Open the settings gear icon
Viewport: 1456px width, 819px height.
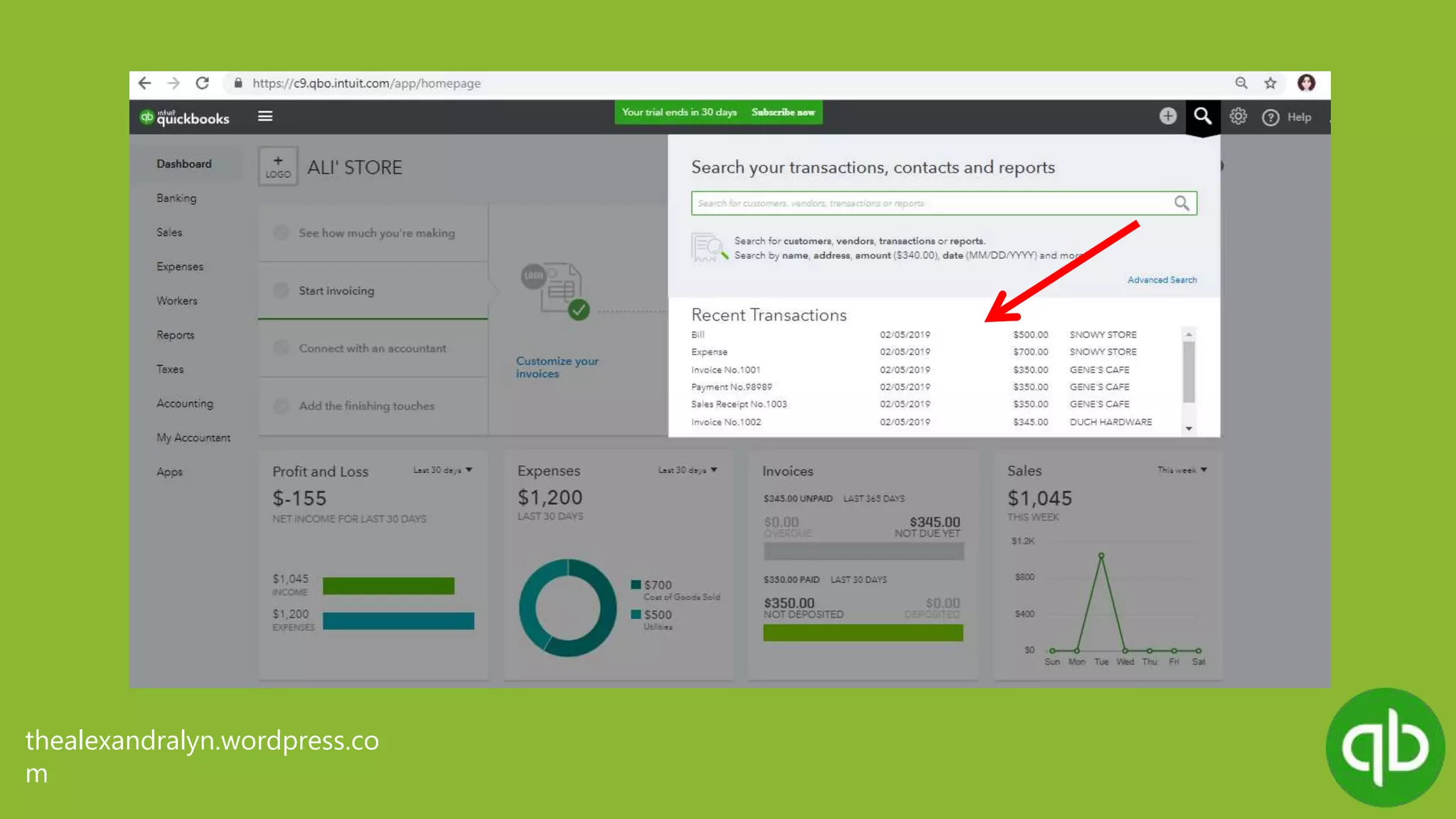click(x=1238, y=116)
